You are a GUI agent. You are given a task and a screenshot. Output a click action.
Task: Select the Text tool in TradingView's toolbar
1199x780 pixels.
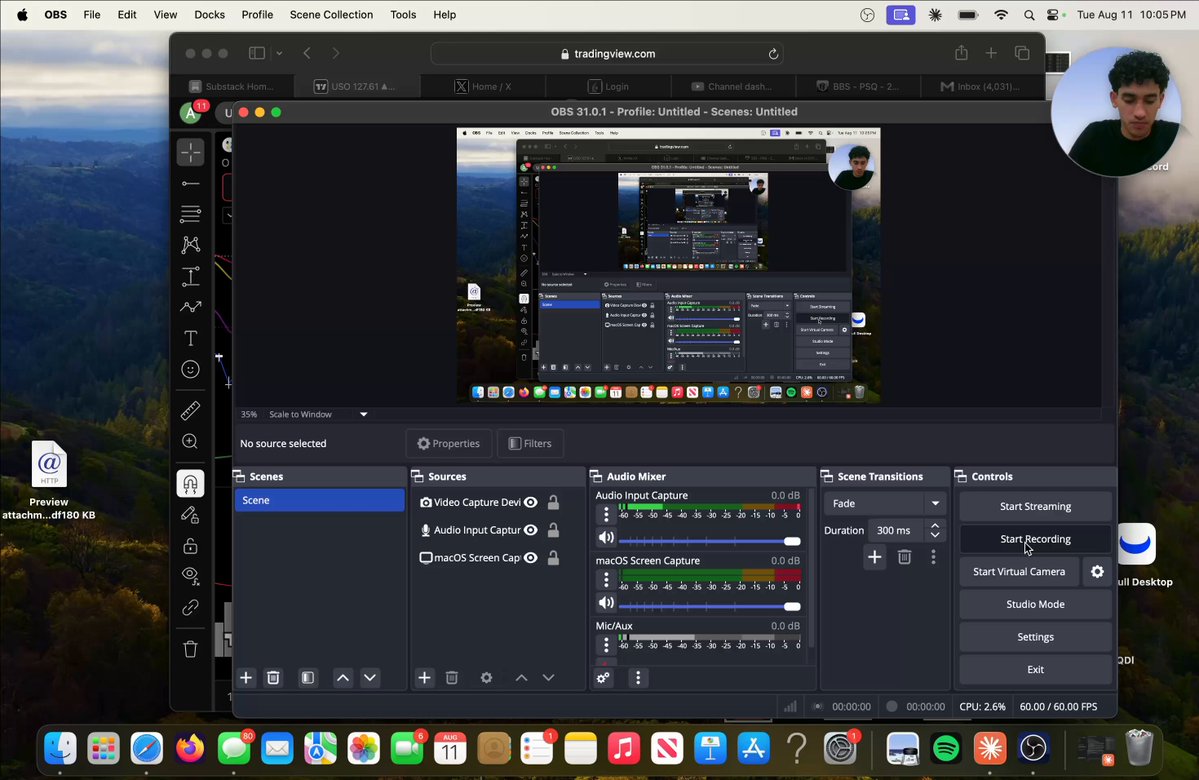tap(190, 338)
